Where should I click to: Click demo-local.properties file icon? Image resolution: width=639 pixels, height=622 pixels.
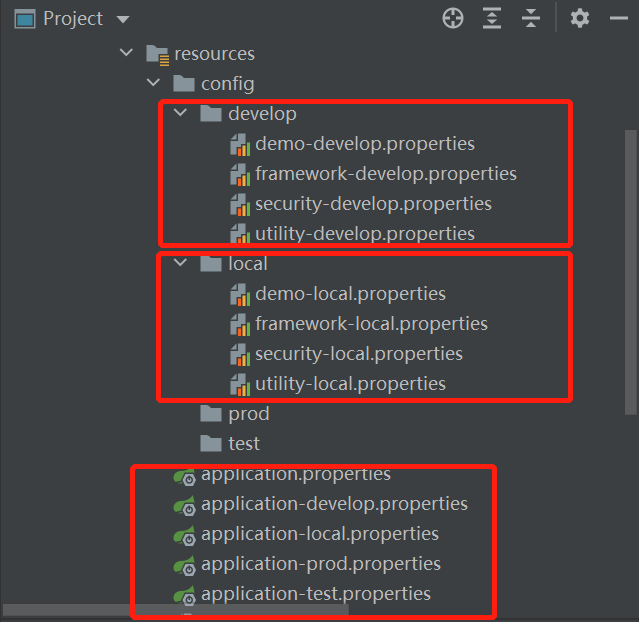click(240, 295)
